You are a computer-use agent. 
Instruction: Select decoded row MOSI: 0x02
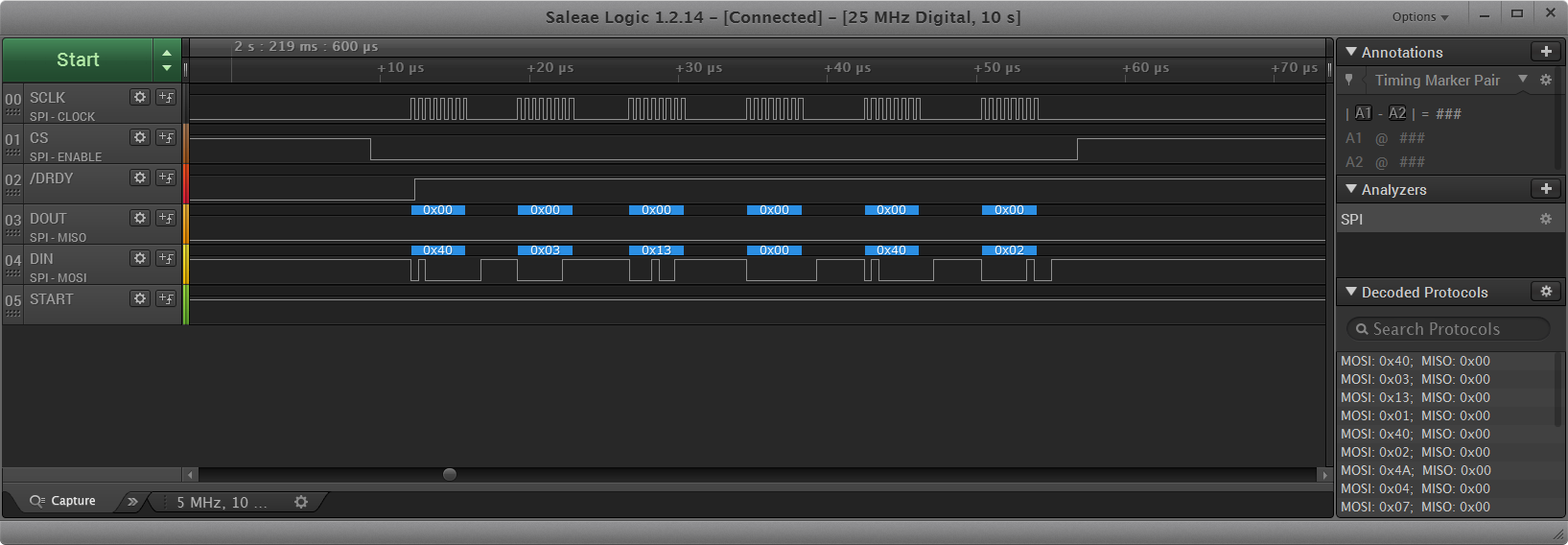(x=1416, y=452)
